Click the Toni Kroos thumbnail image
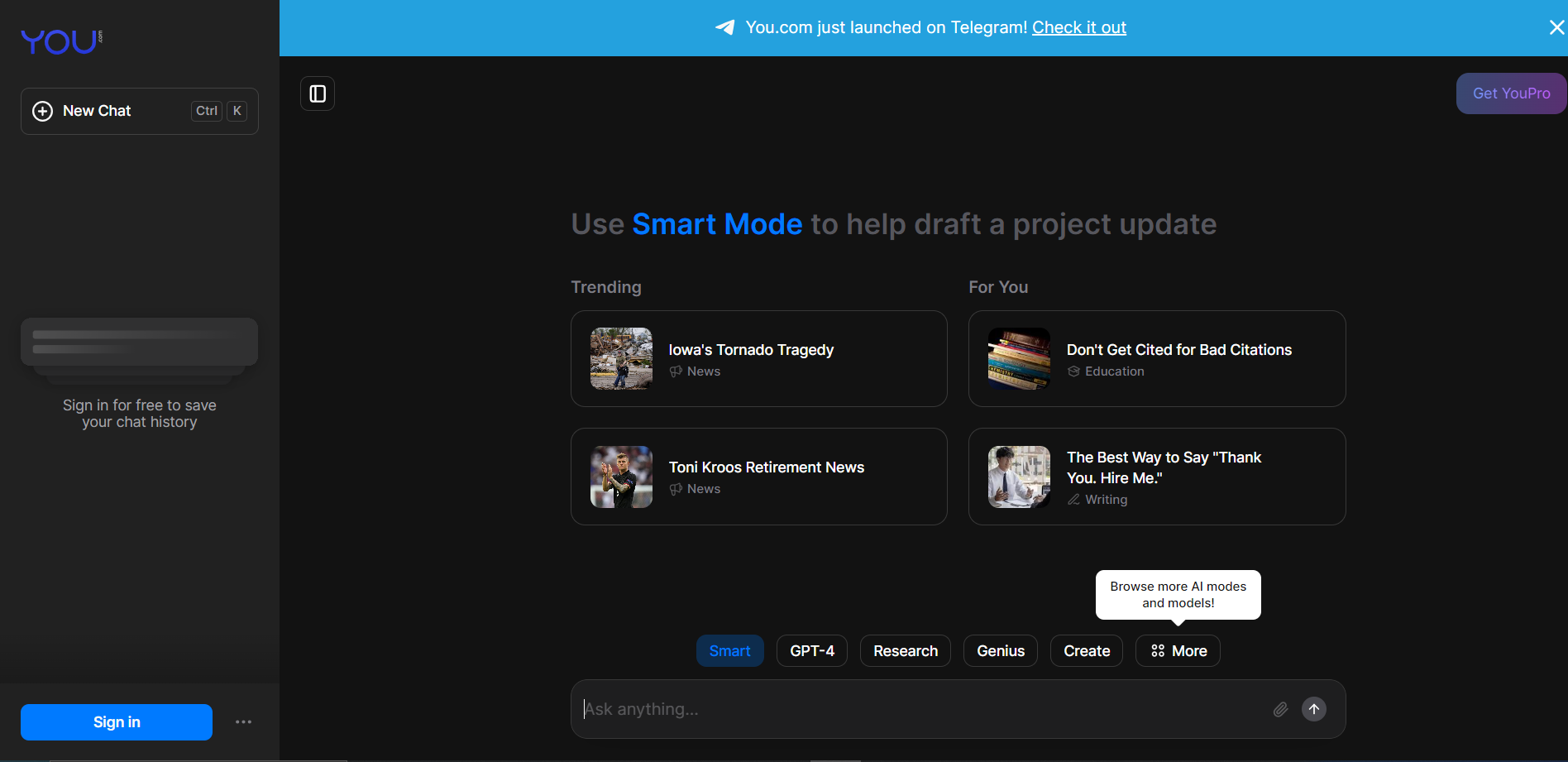Viewport: 1568px width, 762px height. coord(621,477)
